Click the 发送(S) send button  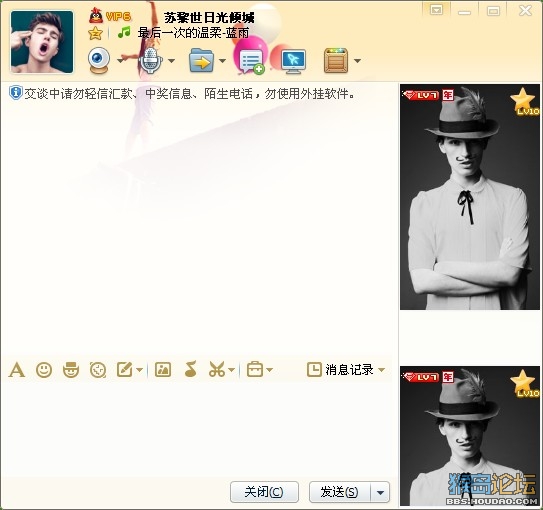click(x=340, y=492)
